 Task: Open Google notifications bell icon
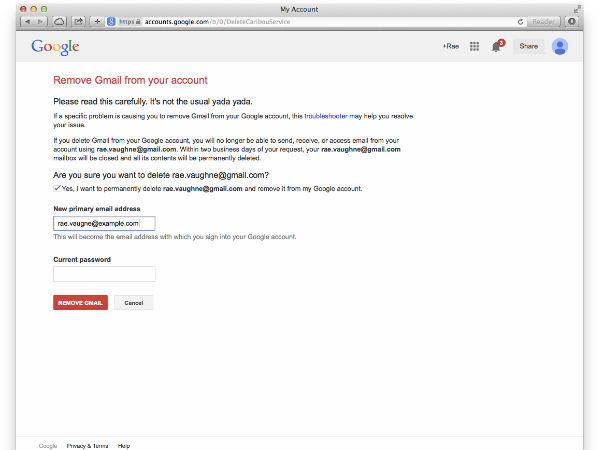(x=496, y=46)
